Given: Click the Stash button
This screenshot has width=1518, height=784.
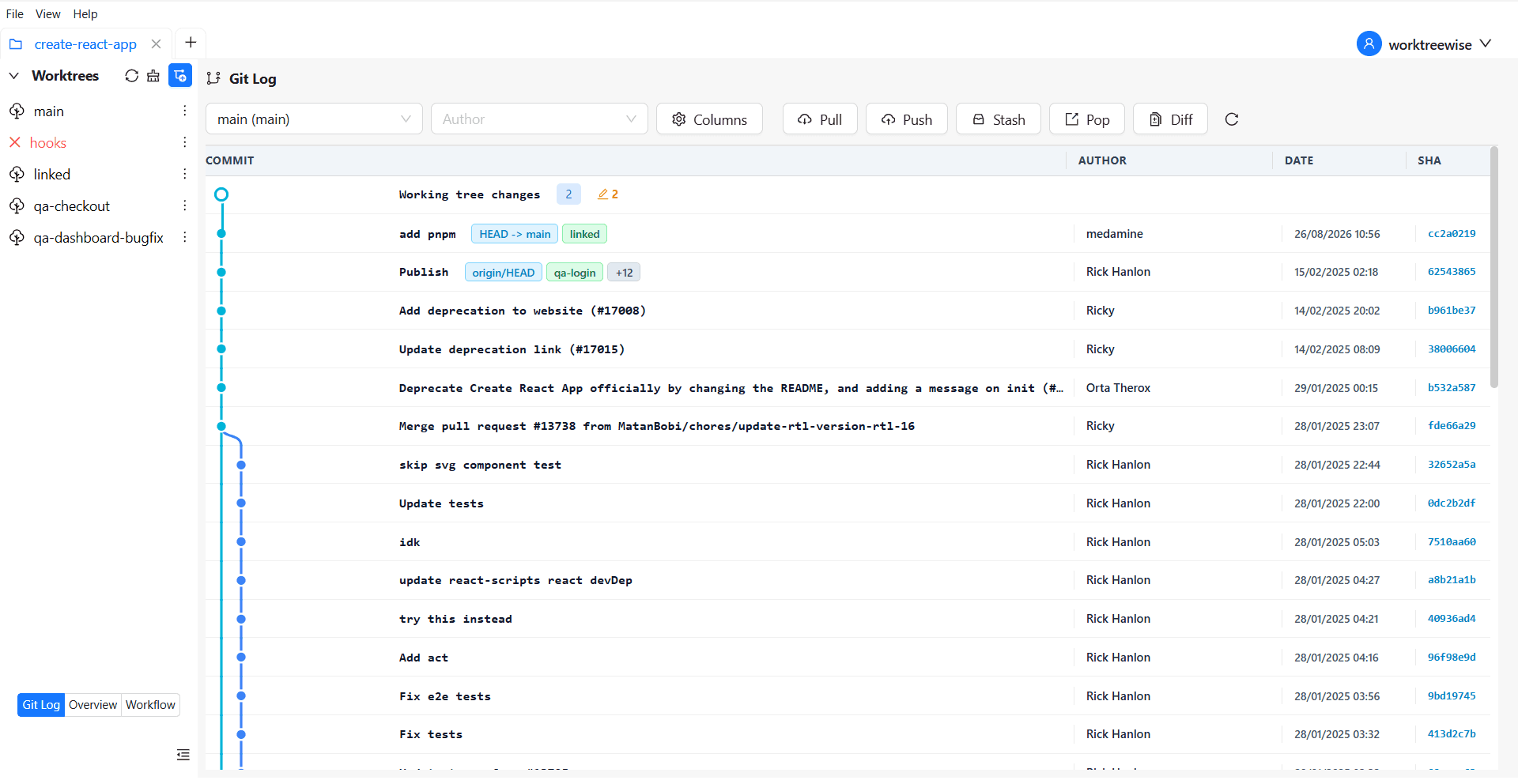Looking at the screenshot, I should [999, 119].
